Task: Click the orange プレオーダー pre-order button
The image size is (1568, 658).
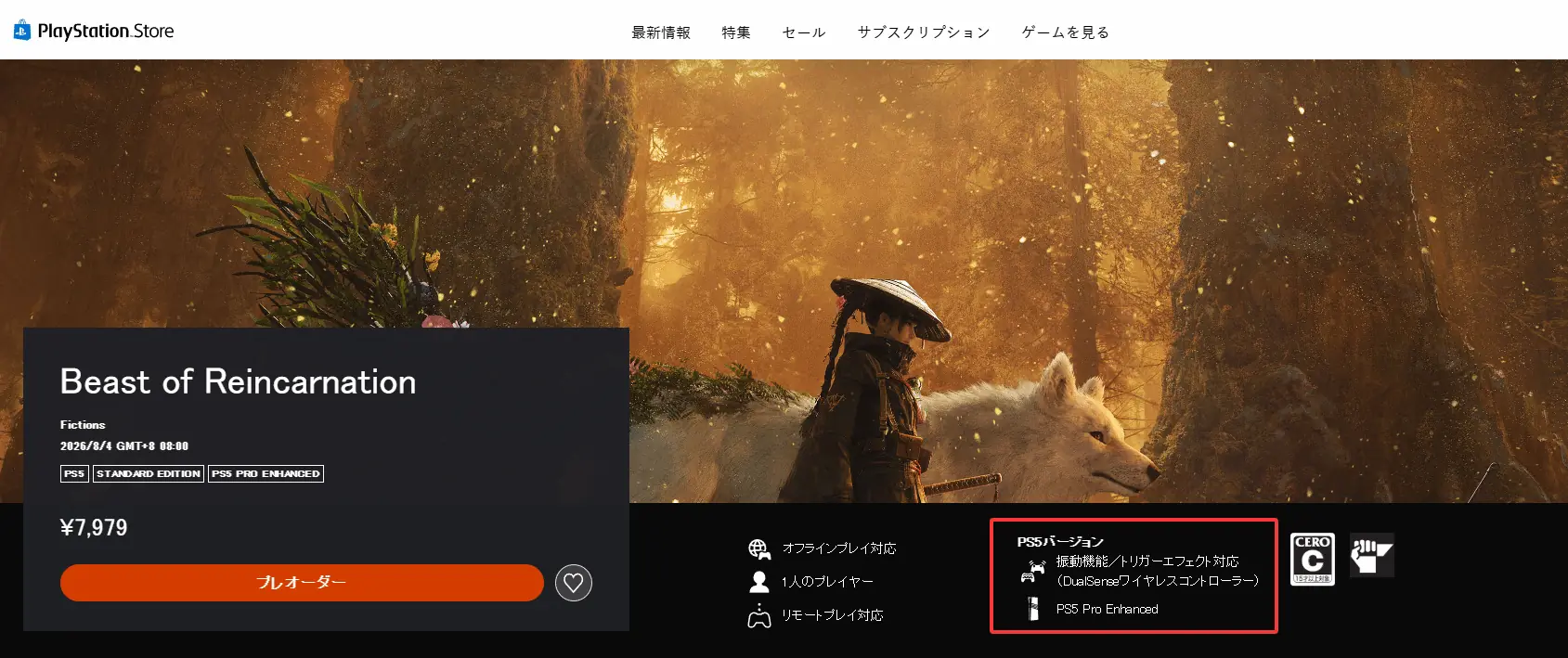Action: pyautogui.click(x=302, y=583)
